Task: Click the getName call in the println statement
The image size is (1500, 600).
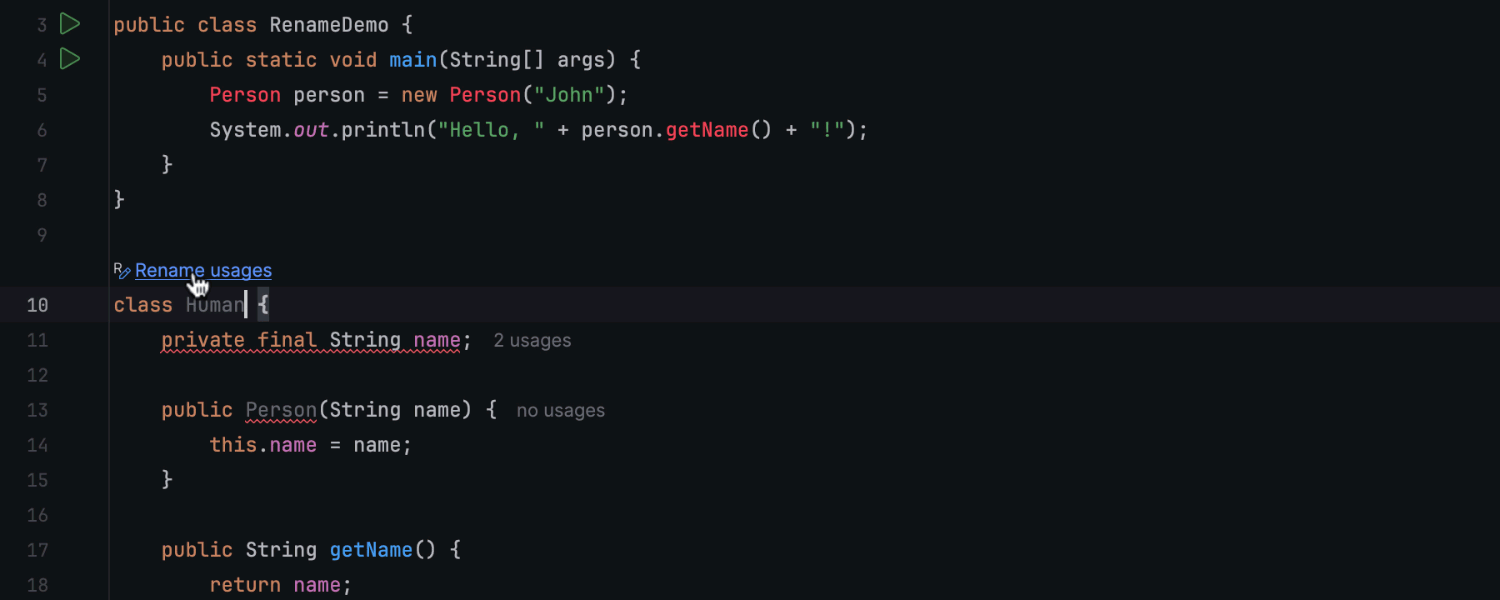Action: (707, 130)
